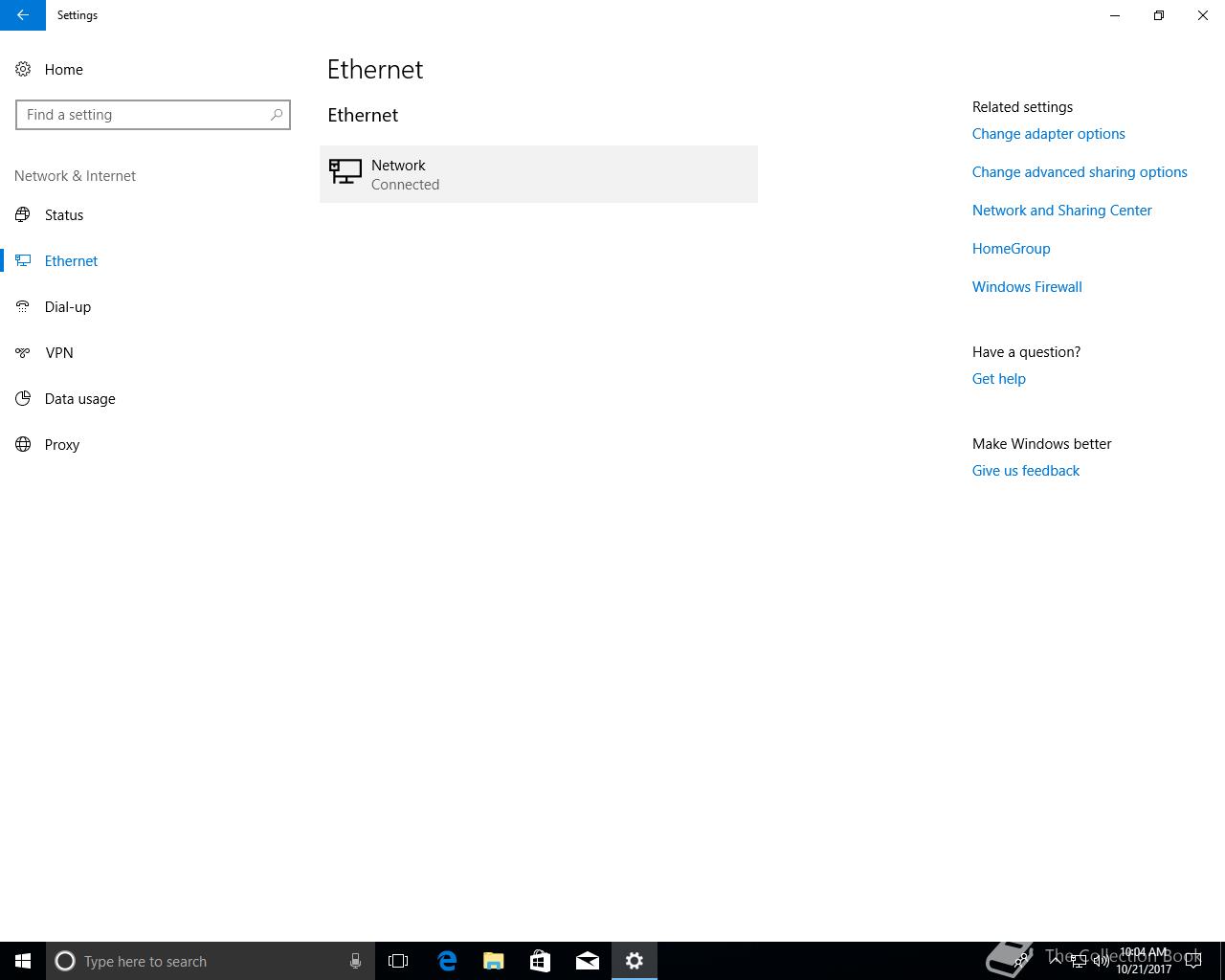The image size is (1225, 980).
Task: Launch Microsoft Edge from the taskbar
Action: point(447,961)
